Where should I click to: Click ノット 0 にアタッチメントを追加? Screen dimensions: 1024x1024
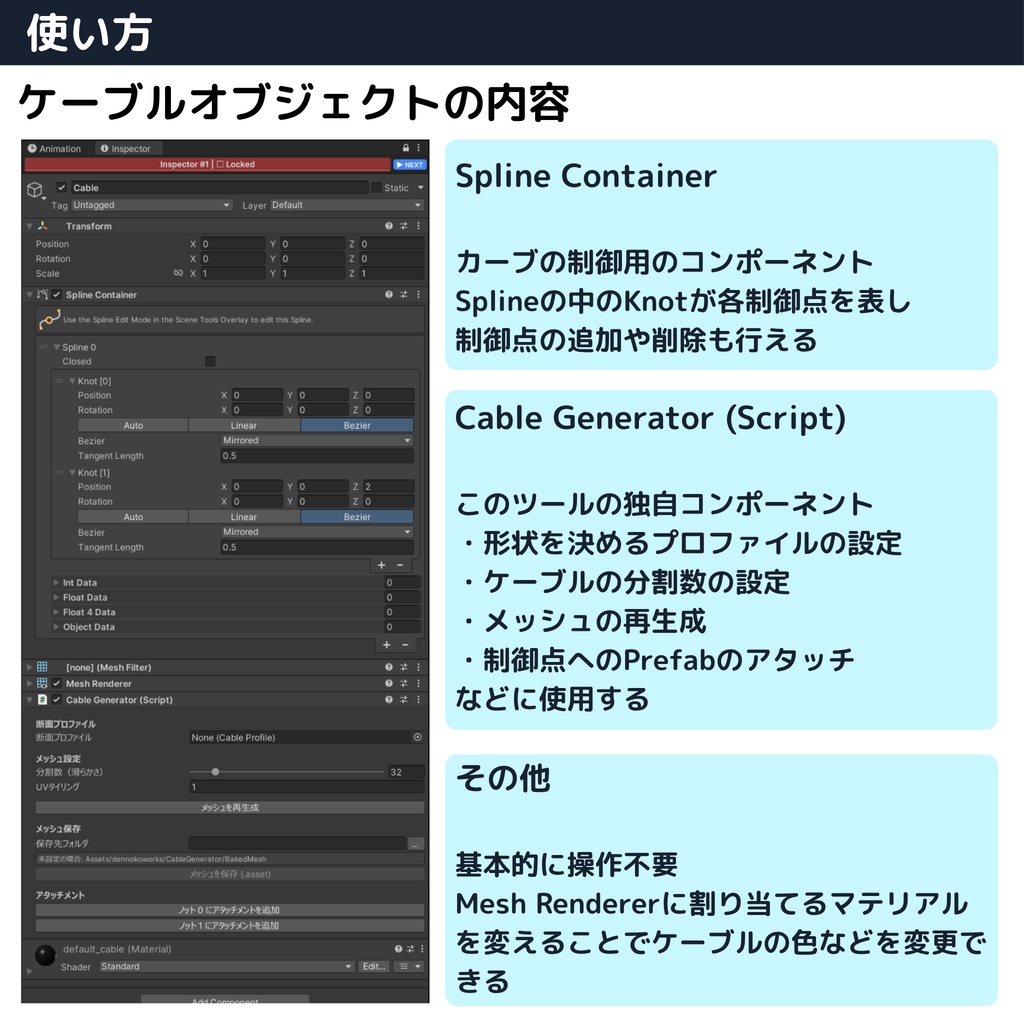click(x=230, y=910)
